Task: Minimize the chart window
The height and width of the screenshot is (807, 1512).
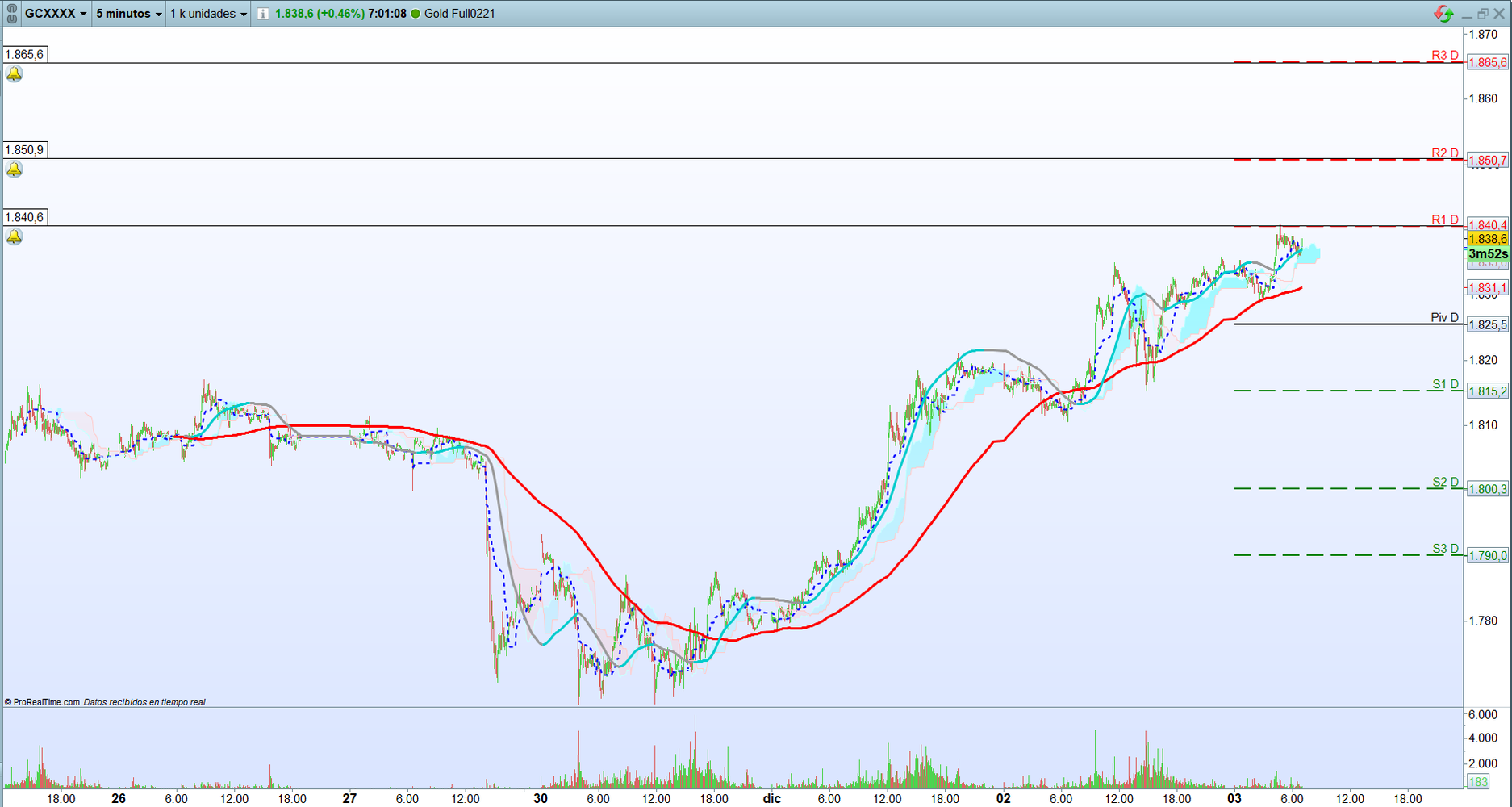Action: click(1467, 15)
